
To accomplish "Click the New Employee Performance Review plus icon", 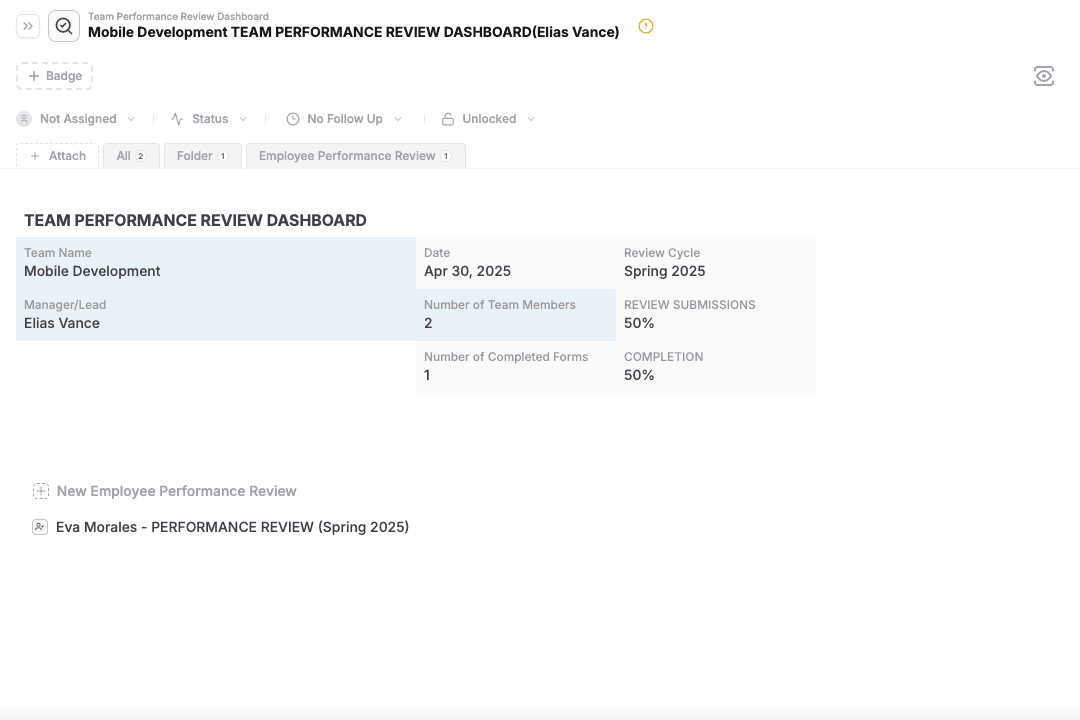I will [40, 491].
